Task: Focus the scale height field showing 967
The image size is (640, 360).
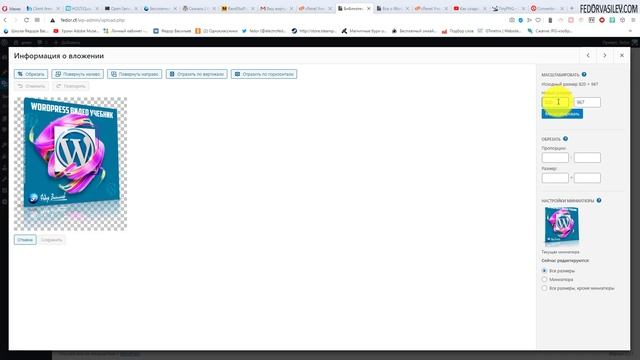Action: (587, 102)
